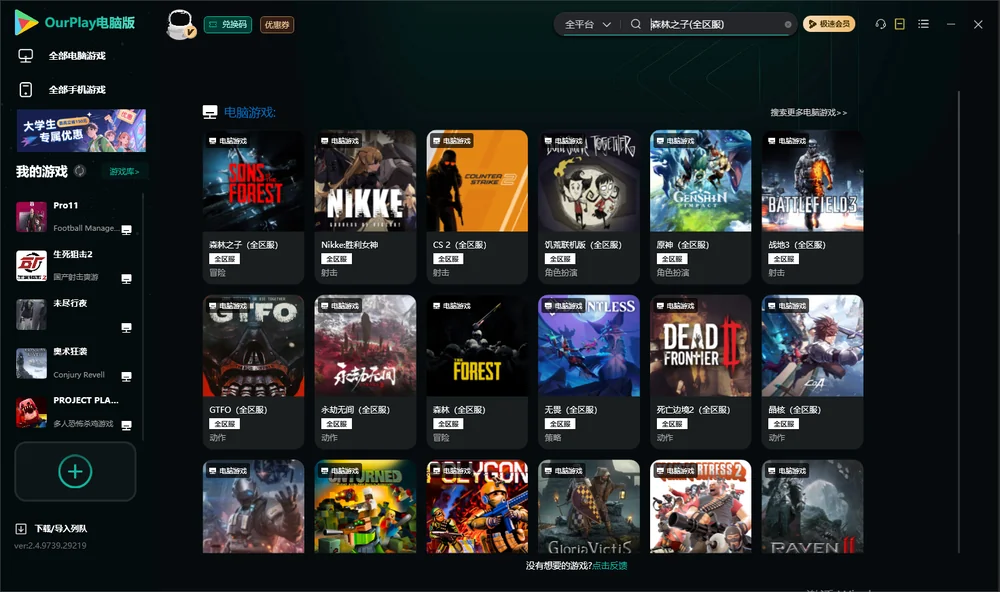Click 点击反馈 feedback link
Image resolution: width=1000 pixels, height=592 pixels.
610,565
